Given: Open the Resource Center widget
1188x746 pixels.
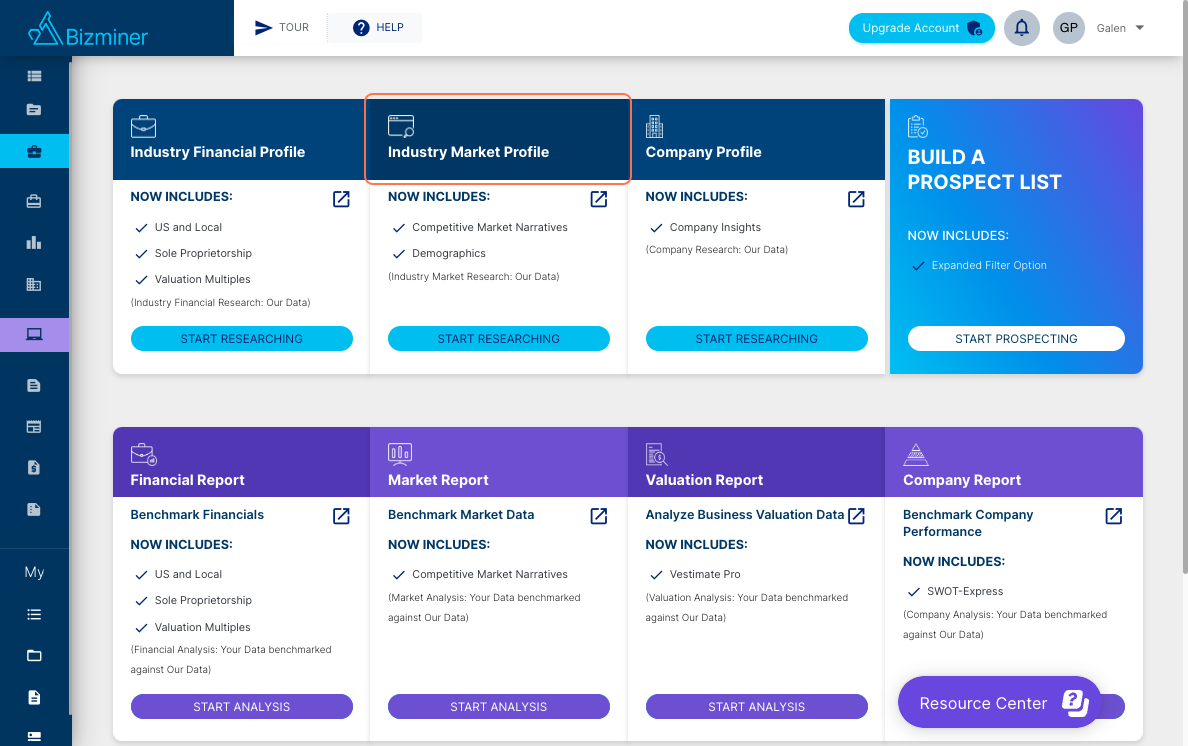Looking at the screenshot, I should [999, 702].
